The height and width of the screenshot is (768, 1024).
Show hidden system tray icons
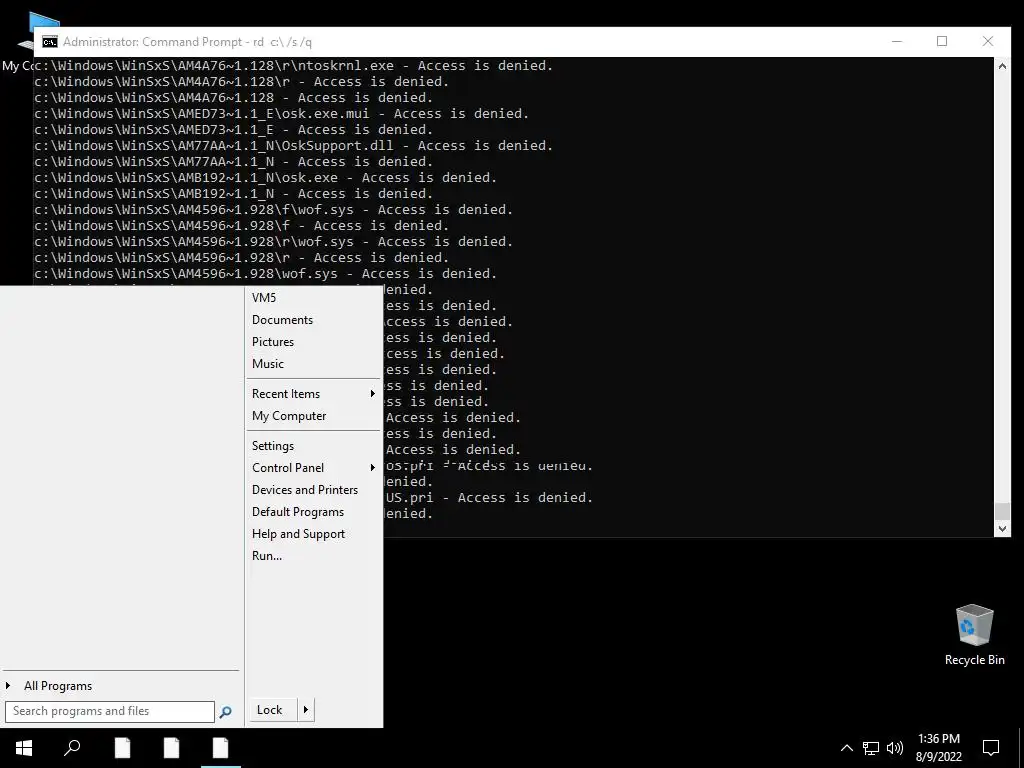click(846, 748)
